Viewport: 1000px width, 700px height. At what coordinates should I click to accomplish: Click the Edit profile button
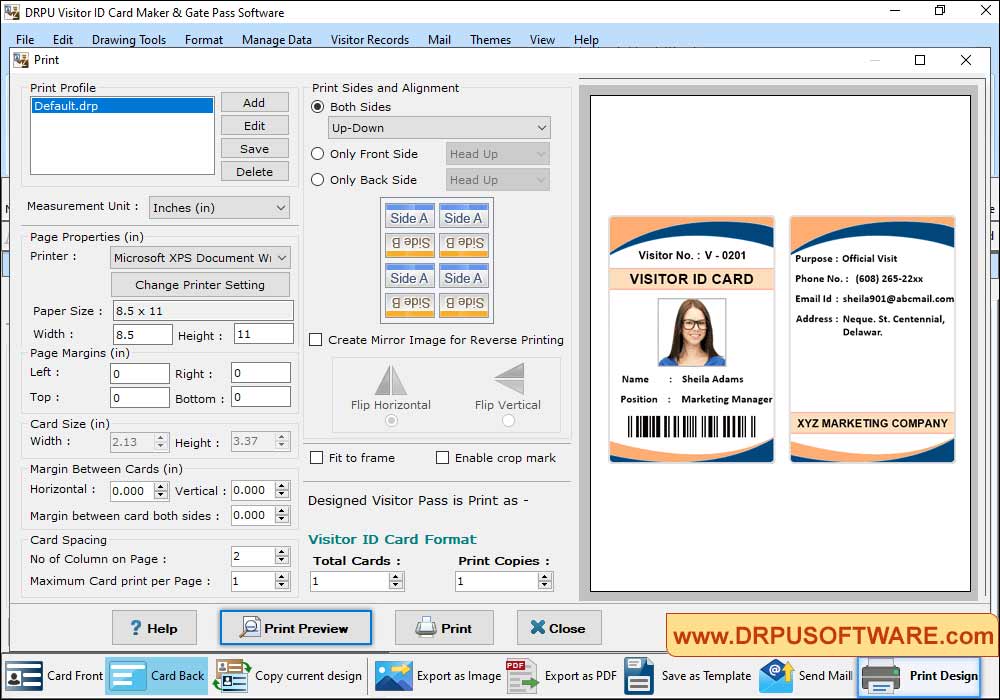254,126
